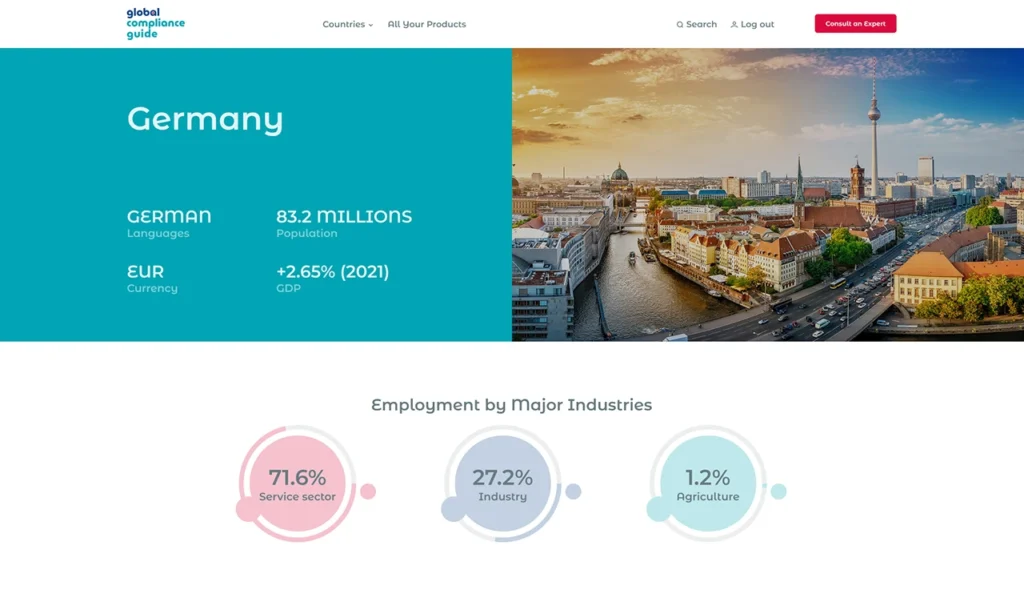Select the 27.2% Industry circle
1024x610 pixels.
pyautogui.click(x=502, y=484)
